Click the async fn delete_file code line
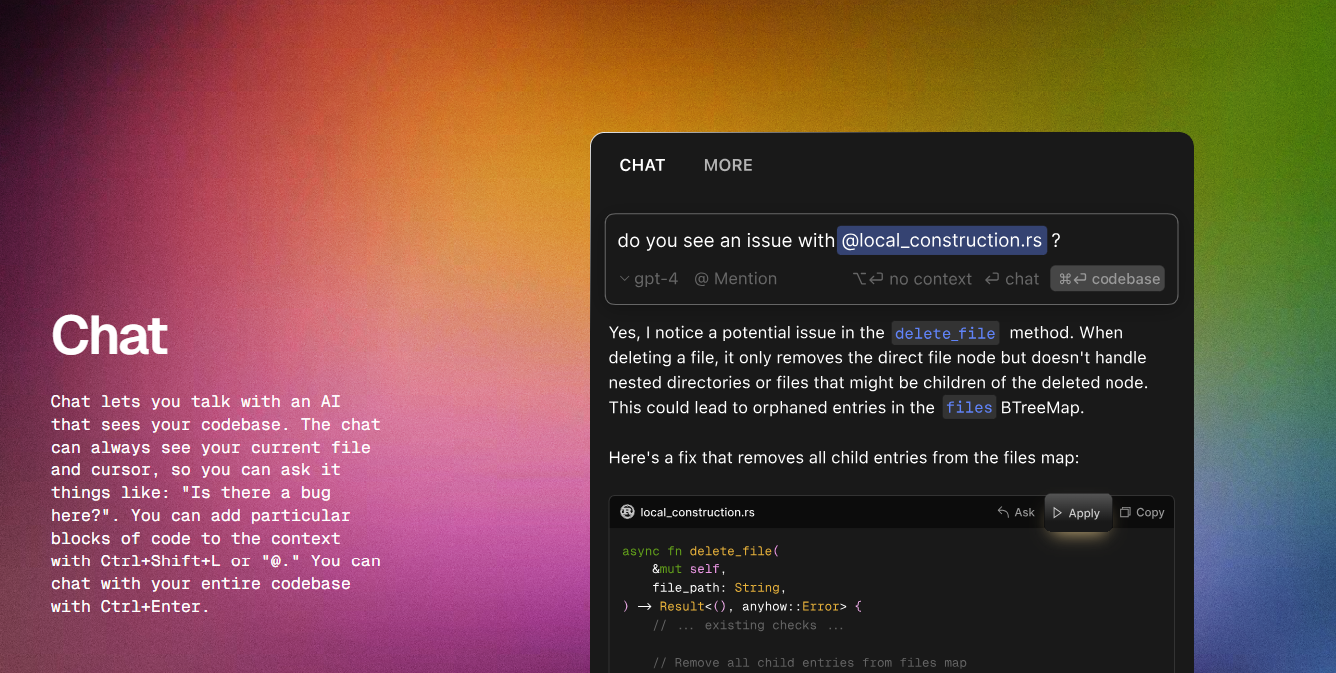This screenshot has height=673, width=1336. (699, 551)
